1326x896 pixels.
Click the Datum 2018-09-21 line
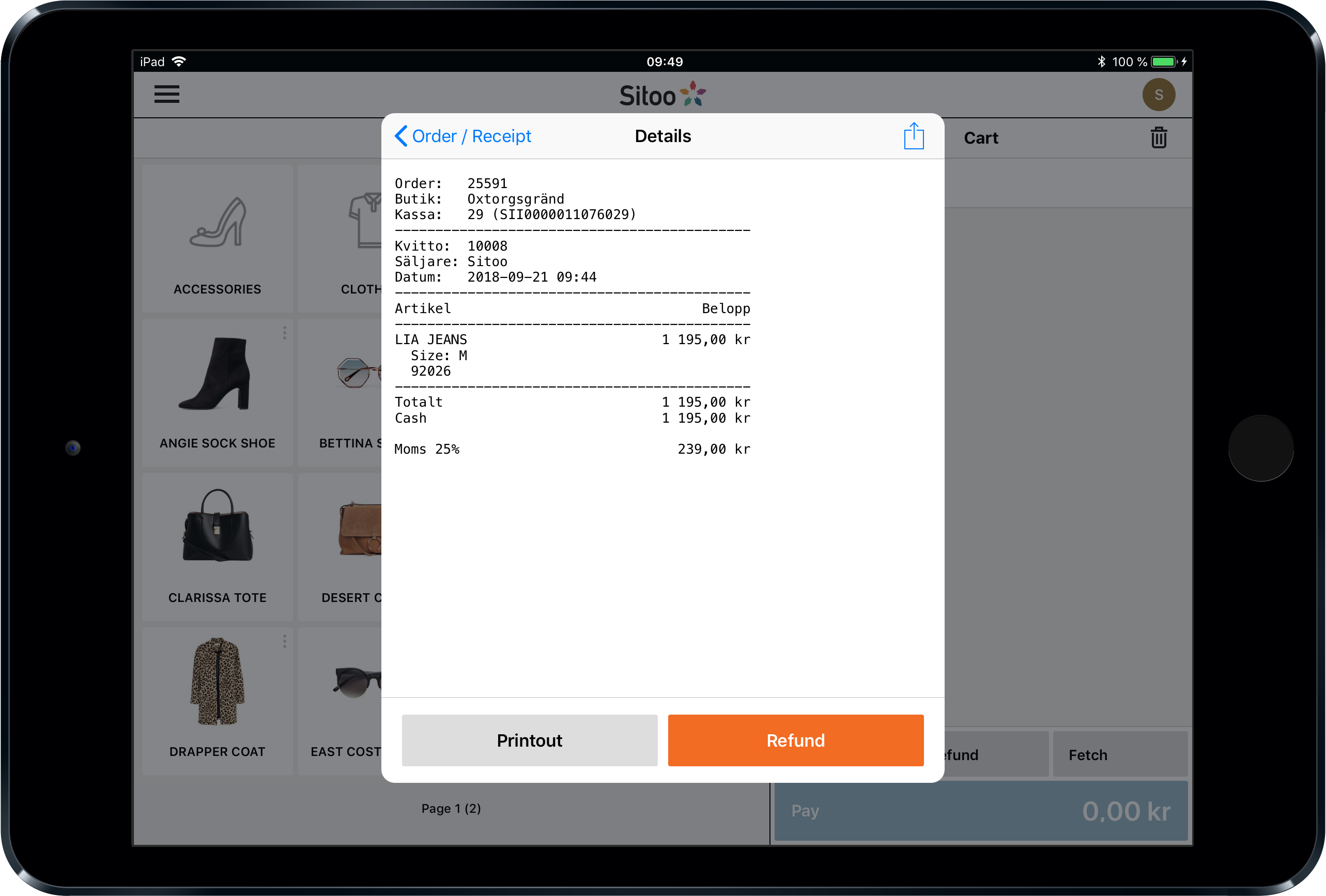(x=496, y=277)
